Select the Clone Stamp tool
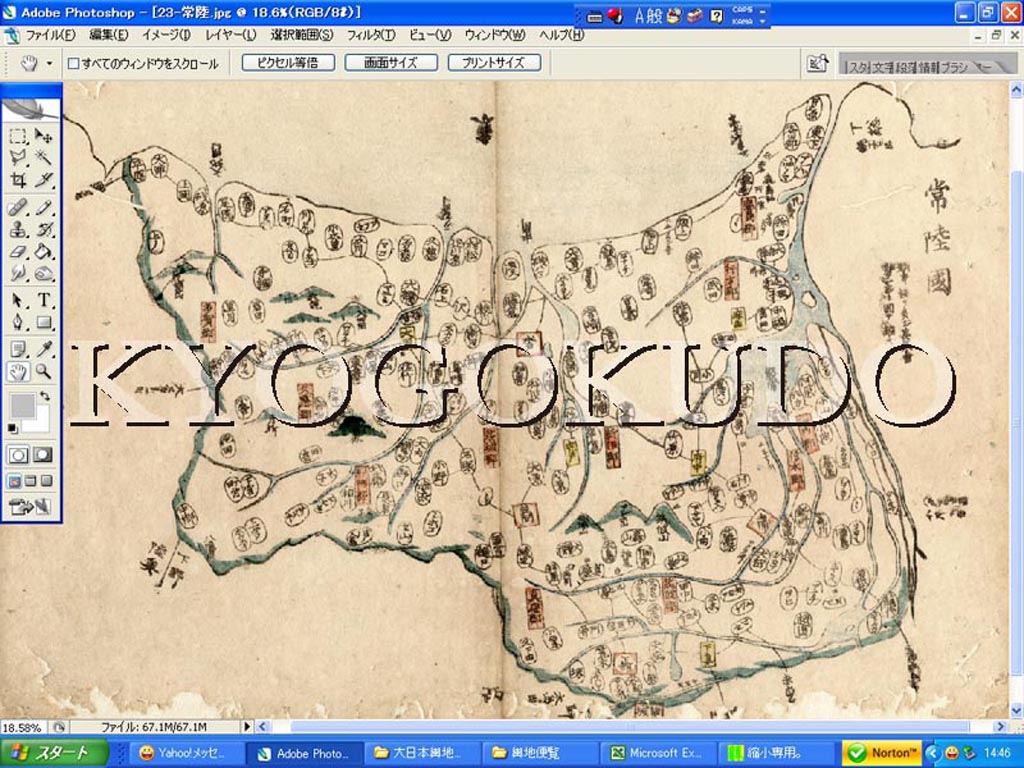Viewport: 1024px width, 768px height. click(x=18, y=230)
